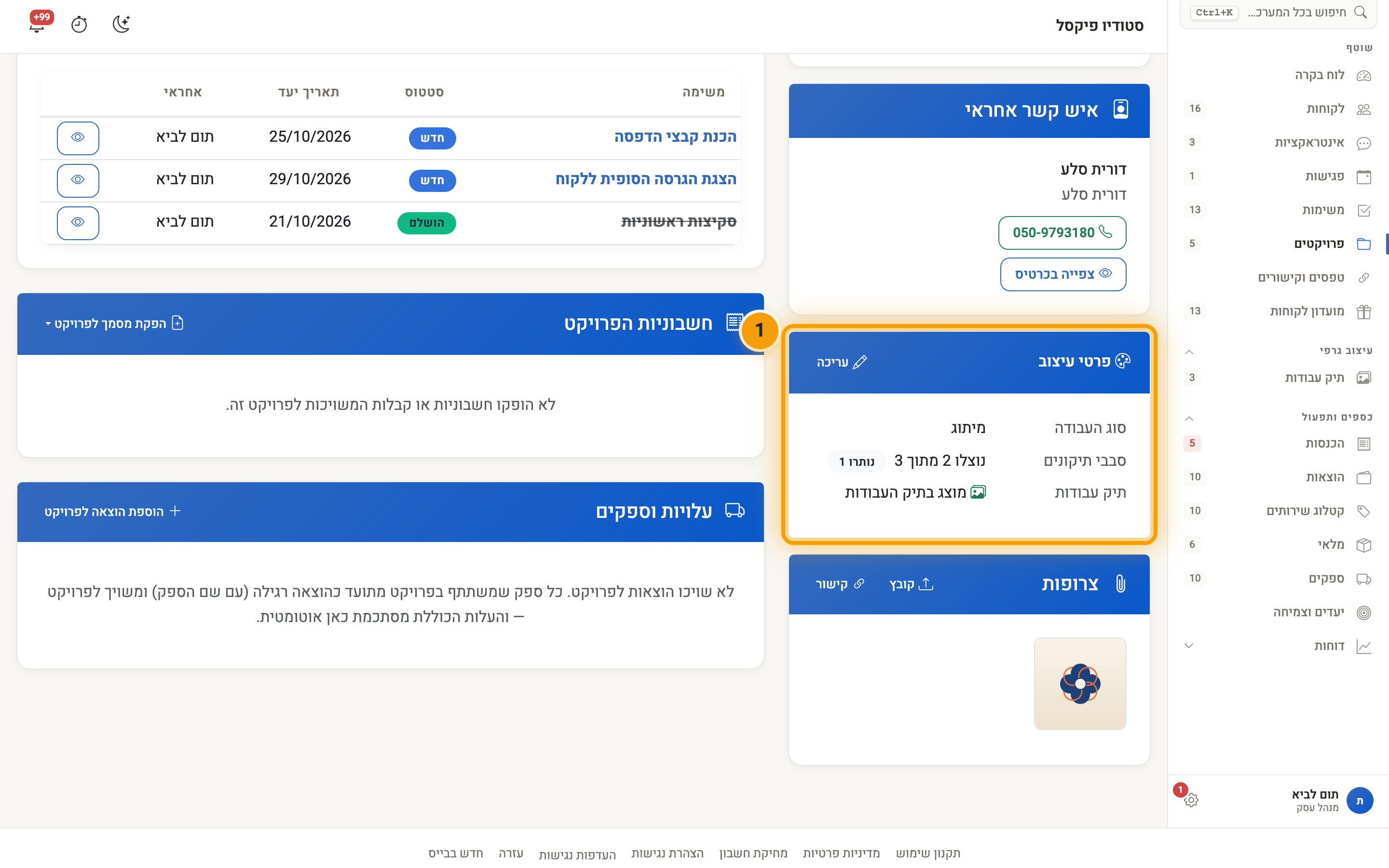Click the ספקים truck icon in the sidebar
The height and width of the screenshot is (868, 1389).
[1364, 579]
